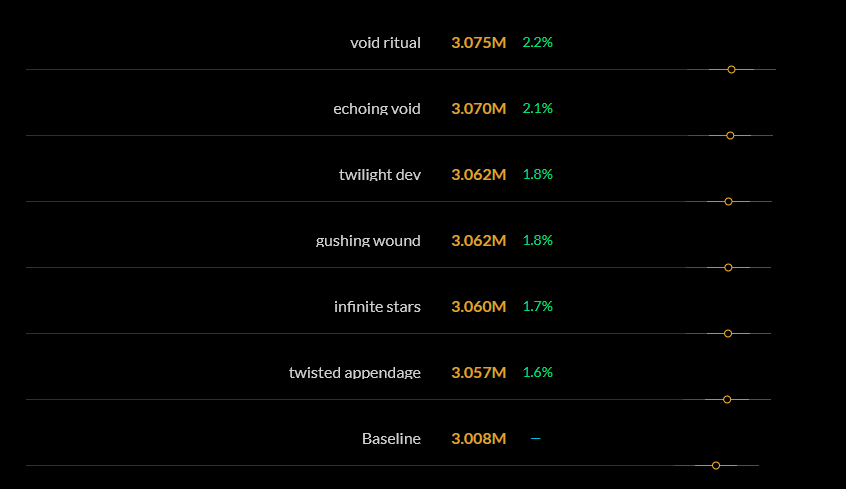Select the void ritual label

[385, 43]
